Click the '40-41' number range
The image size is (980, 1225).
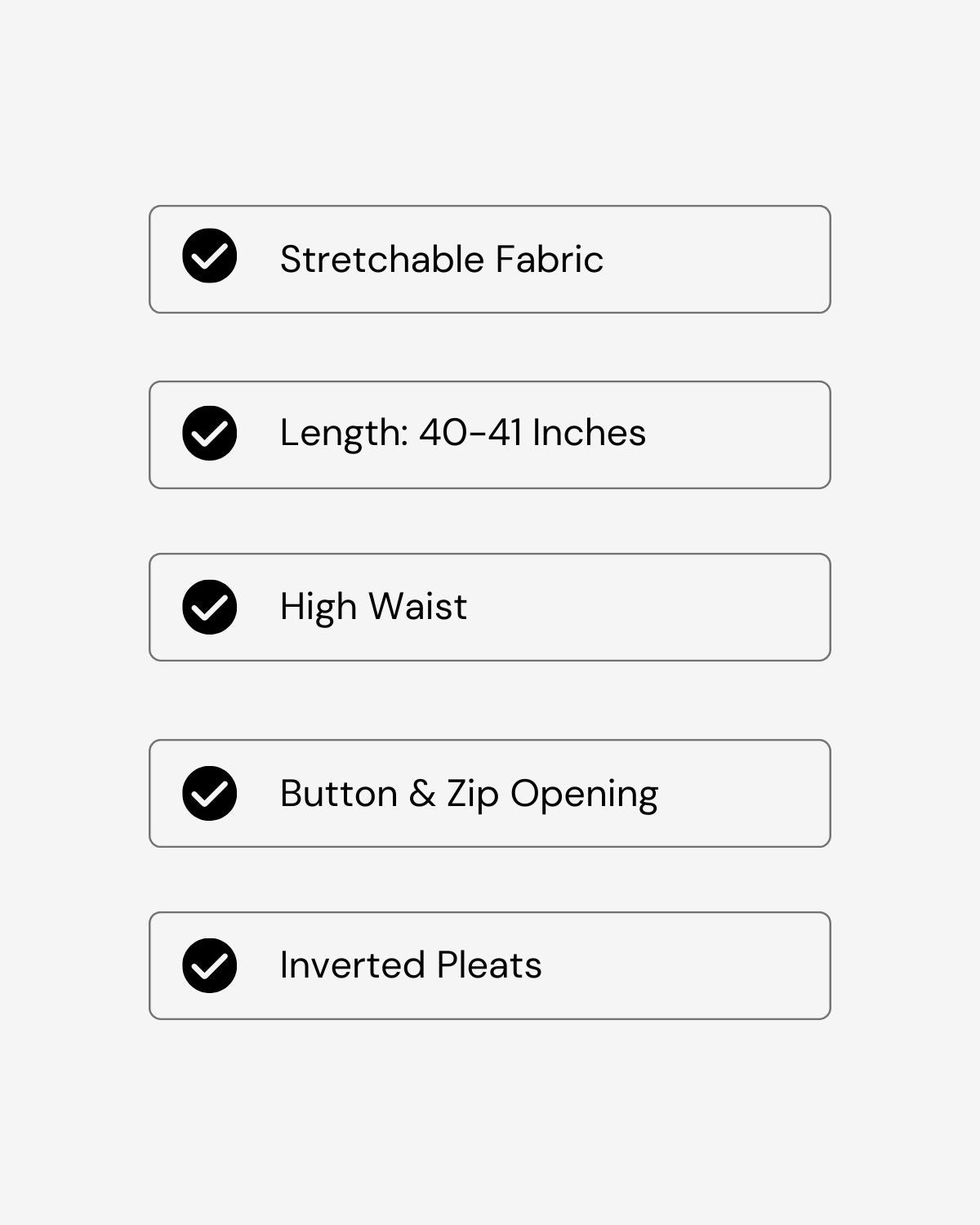470,433
